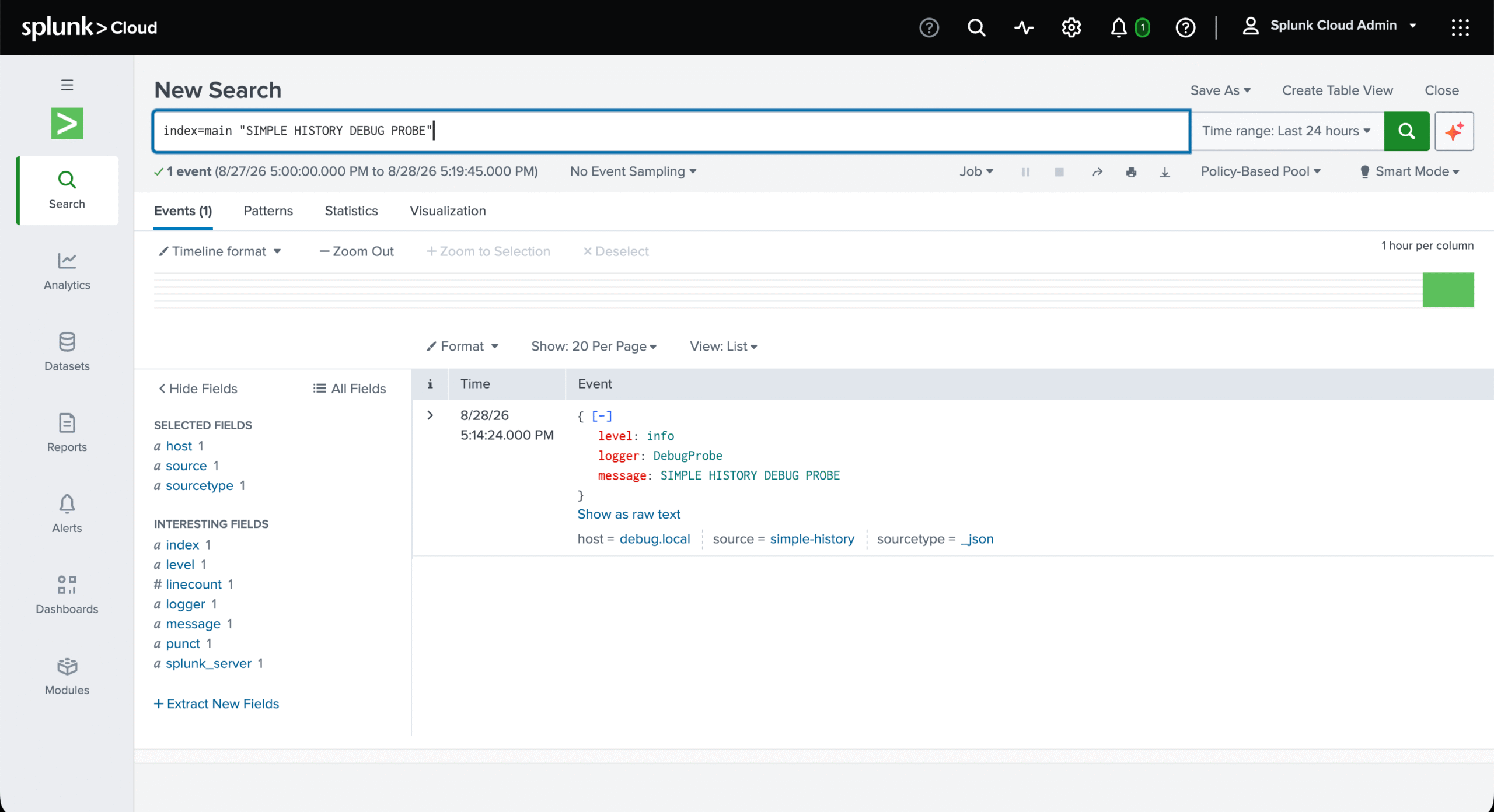Switch to the Statistics tab
Screen dimensions: 1494x812
tap(351, 211)
